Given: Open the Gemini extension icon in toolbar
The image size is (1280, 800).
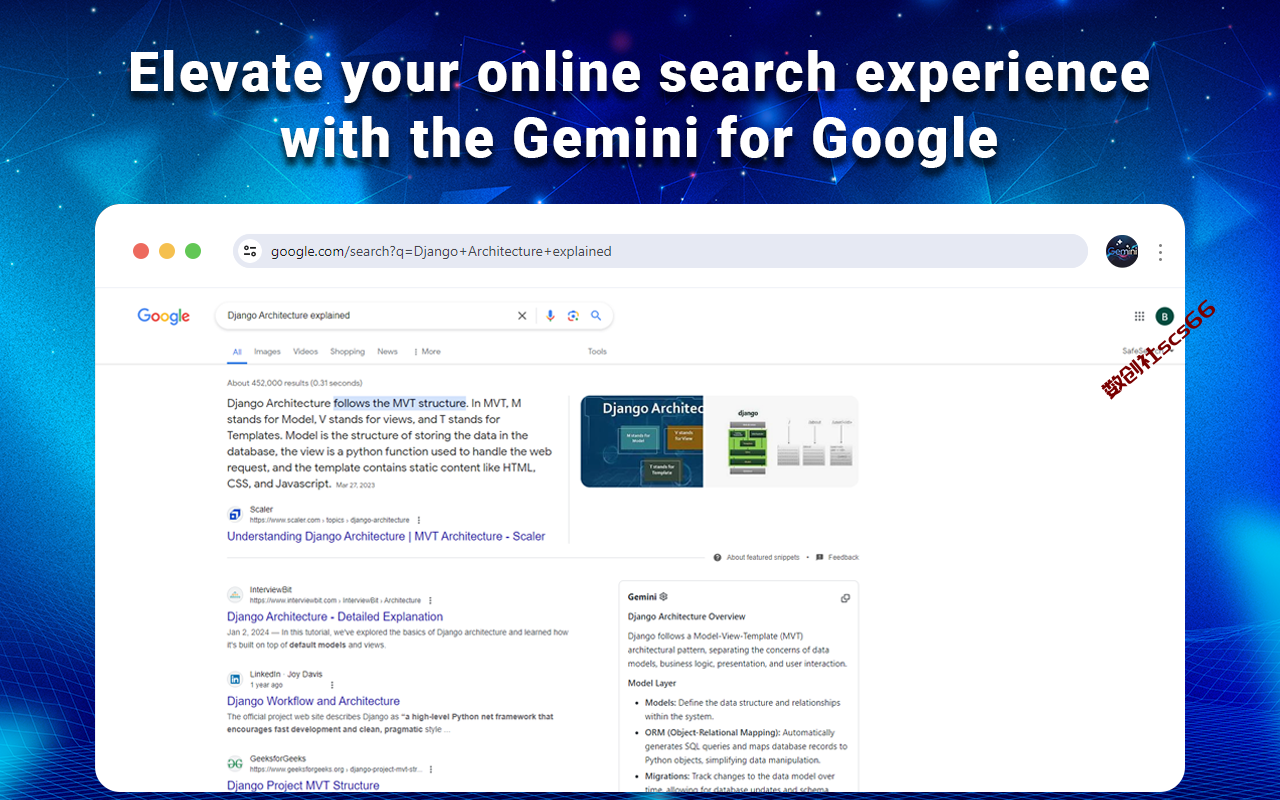Looking at the screenshot, I should pos(1122,251).
